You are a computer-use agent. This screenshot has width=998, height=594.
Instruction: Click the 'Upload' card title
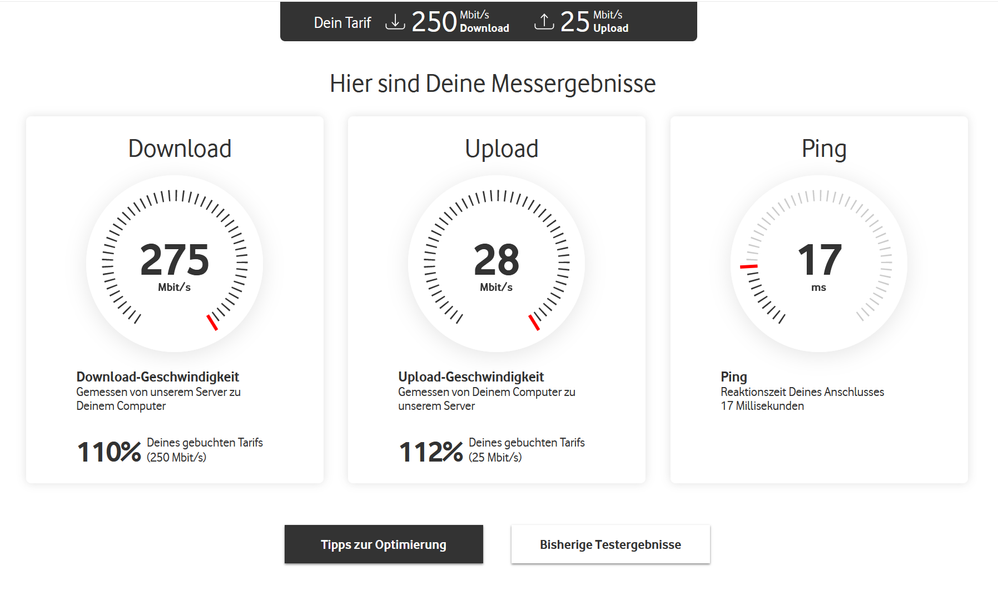pos(502,149)
